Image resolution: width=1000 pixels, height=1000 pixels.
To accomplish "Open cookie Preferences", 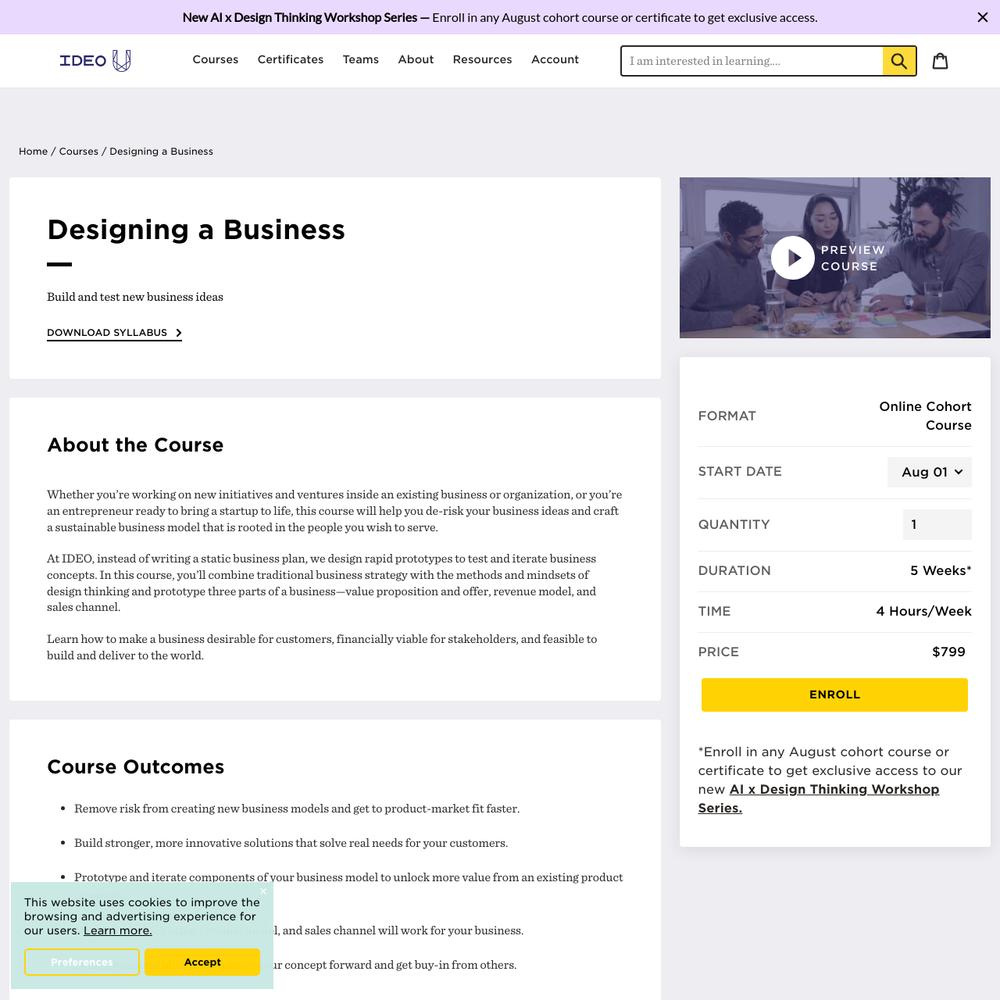I will pos(82,962).
